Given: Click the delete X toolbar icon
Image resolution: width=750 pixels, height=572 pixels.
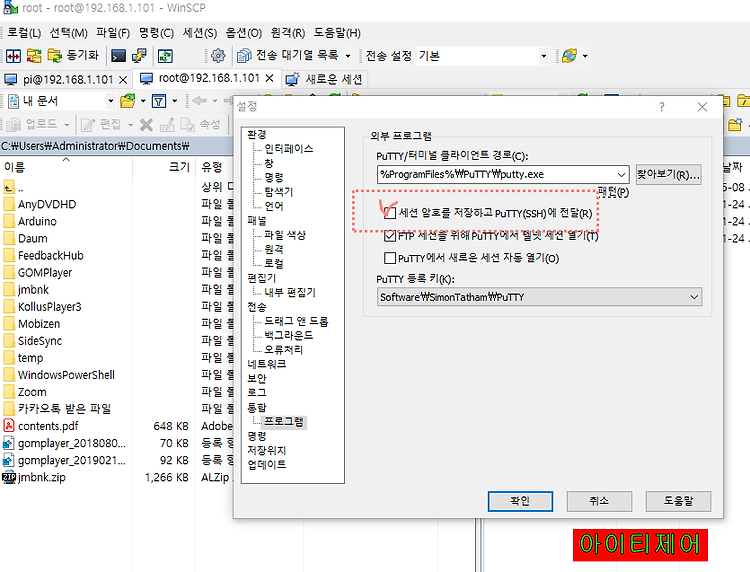Looking at the screenshot, I should coord(146,125).
